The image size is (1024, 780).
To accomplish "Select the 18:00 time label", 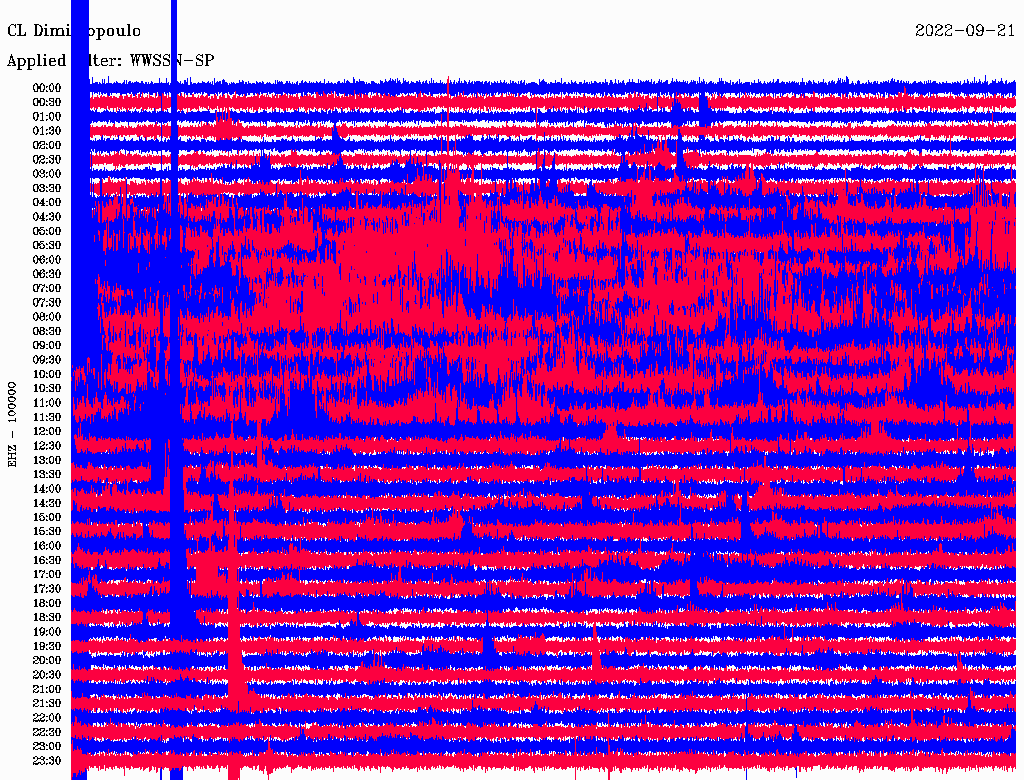I will click(x=47, y=603).
